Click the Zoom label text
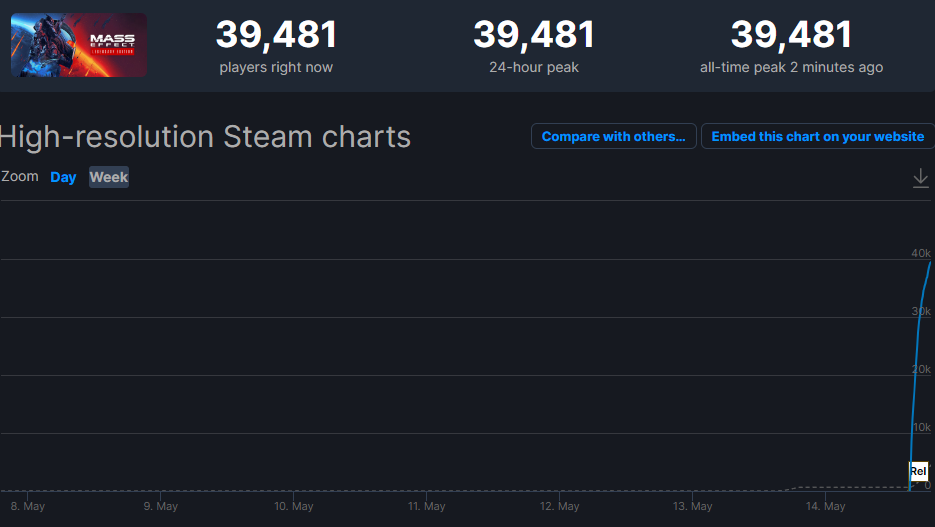The image size is (935, 527). [20, 176]
